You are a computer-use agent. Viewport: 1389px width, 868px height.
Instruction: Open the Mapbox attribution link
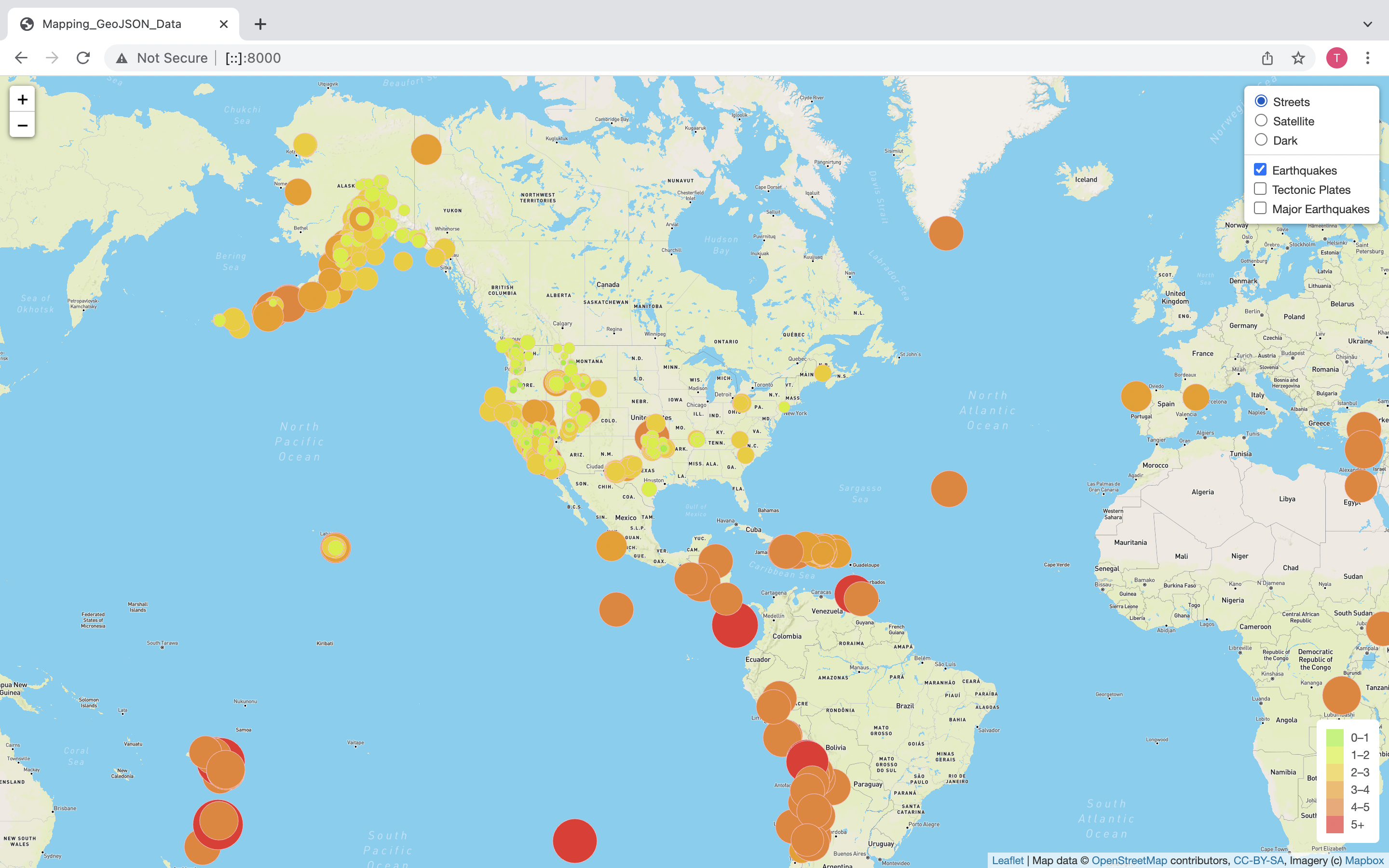tap(1364, 860)
